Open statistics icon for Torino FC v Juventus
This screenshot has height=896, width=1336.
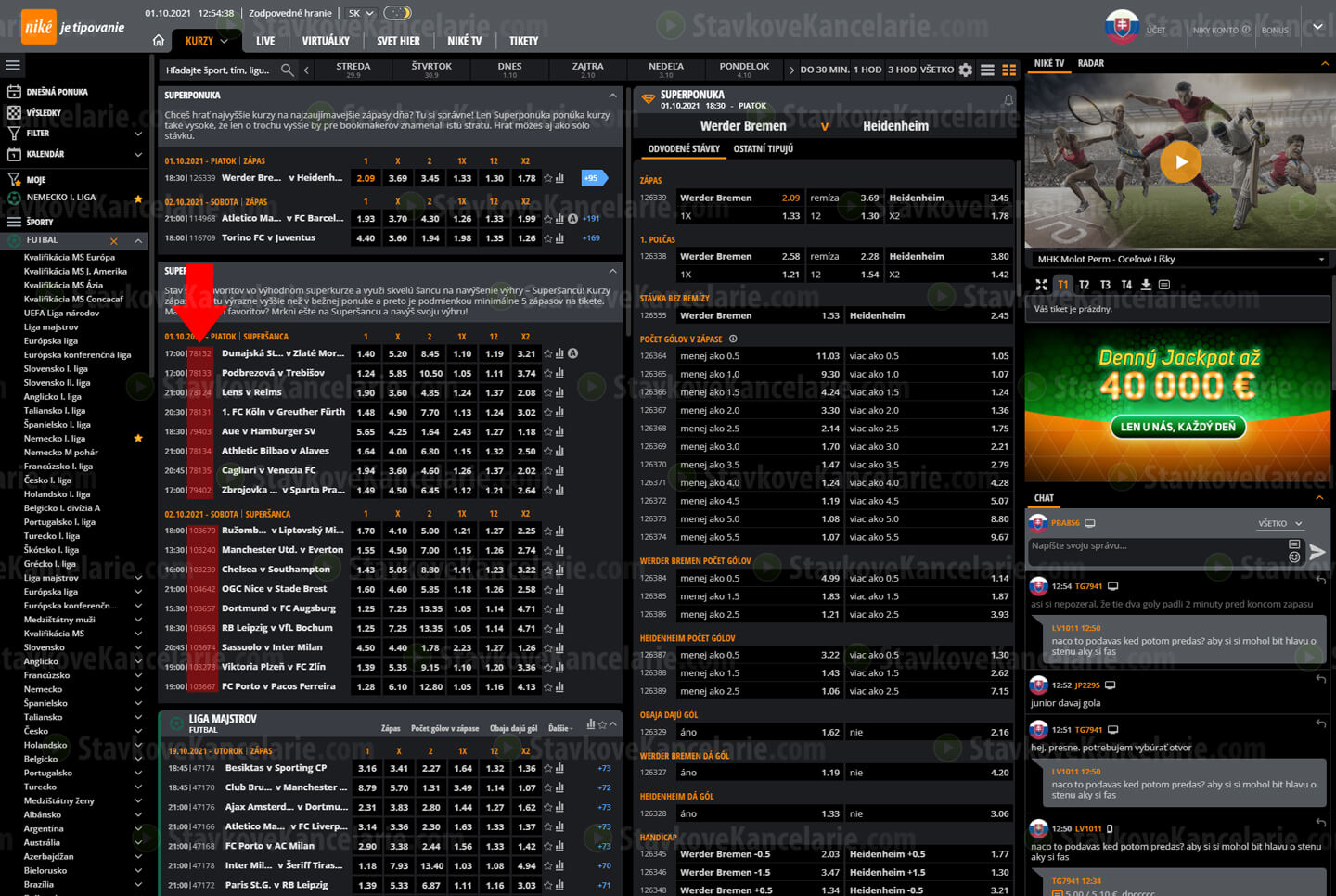(x=559, y=238)
